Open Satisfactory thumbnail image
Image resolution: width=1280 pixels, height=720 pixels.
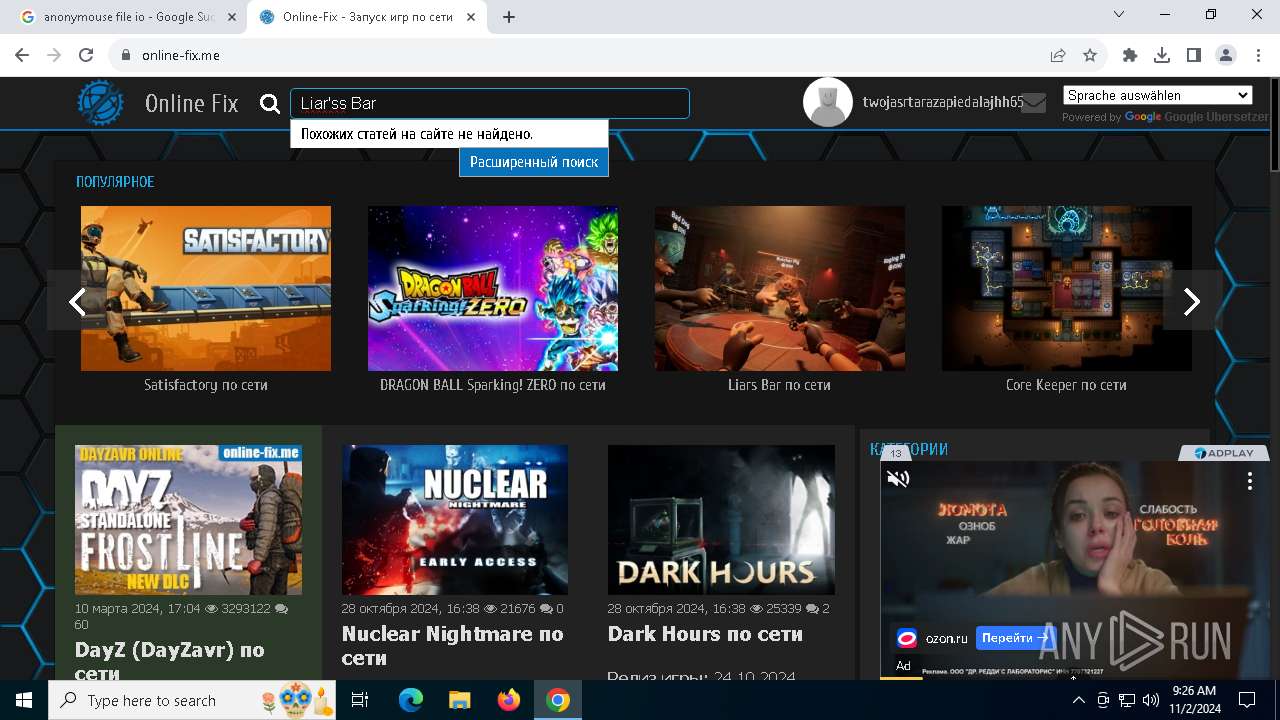(x=206, y=288)
